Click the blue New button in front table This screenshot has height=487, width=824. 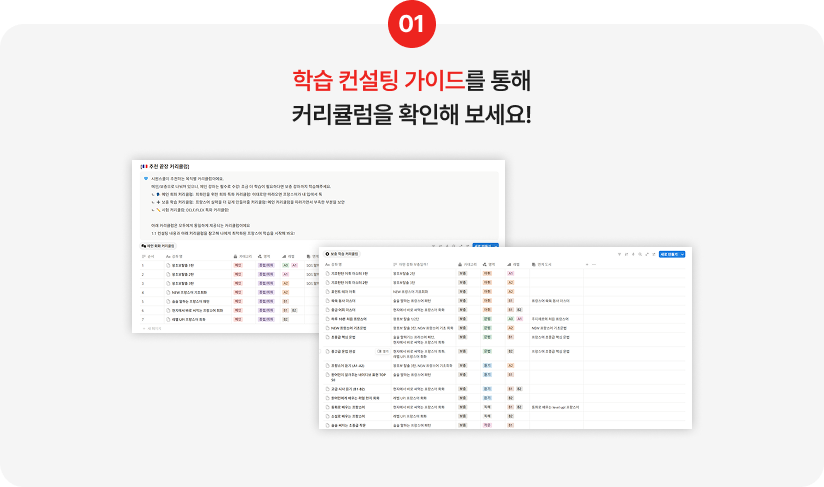click(667, 255)
